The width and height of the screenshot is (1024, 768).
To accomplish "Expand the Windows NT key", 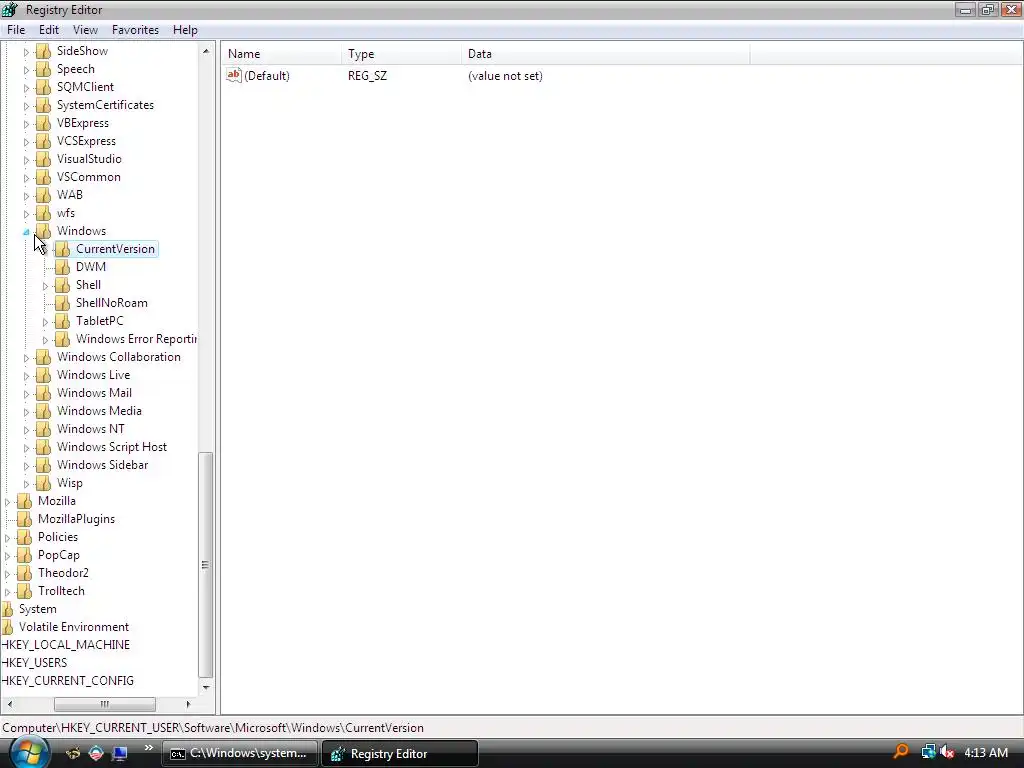I will click(x=26, y=430).
